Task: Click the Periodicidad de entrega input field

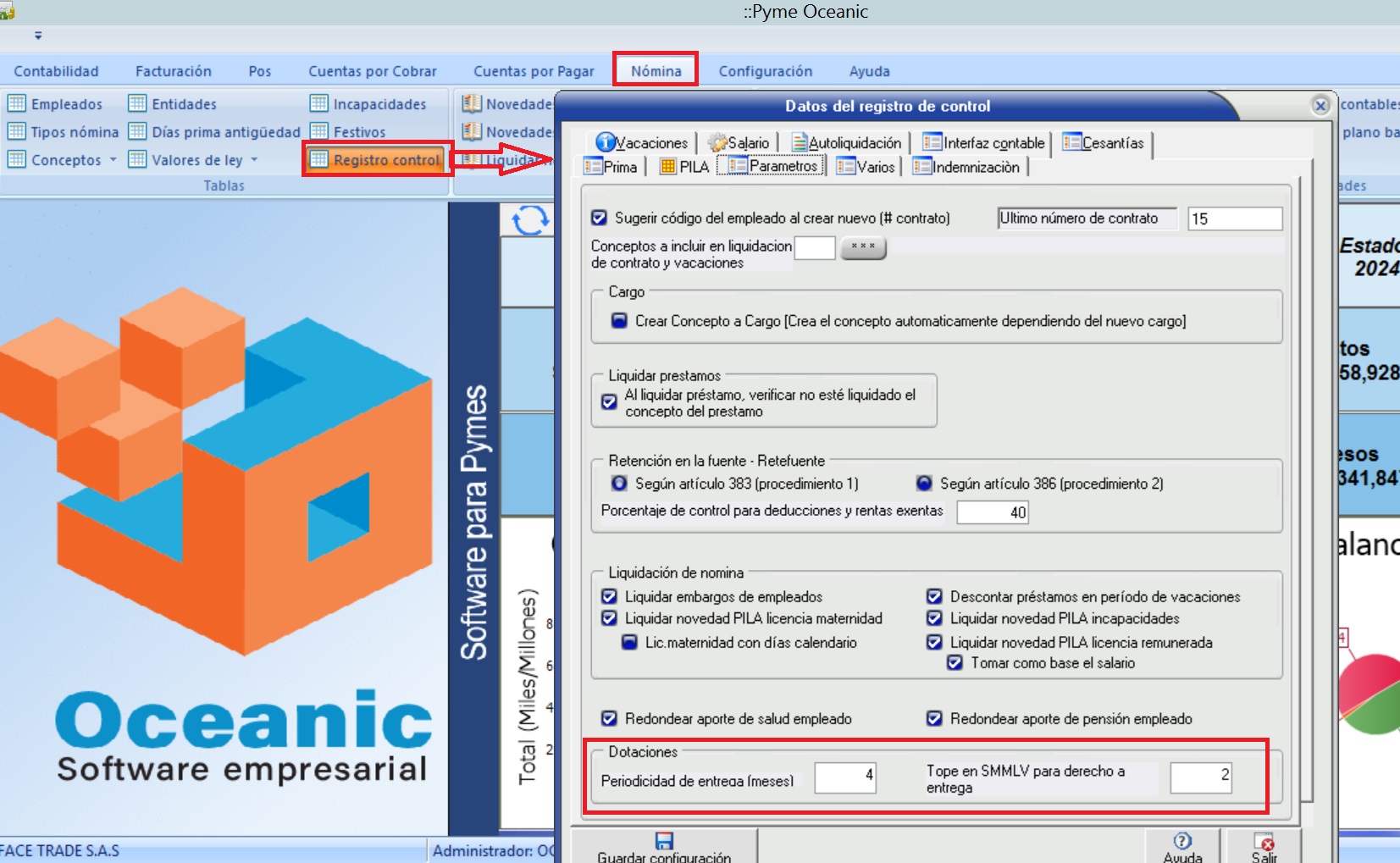Action: tap(844, 777)
